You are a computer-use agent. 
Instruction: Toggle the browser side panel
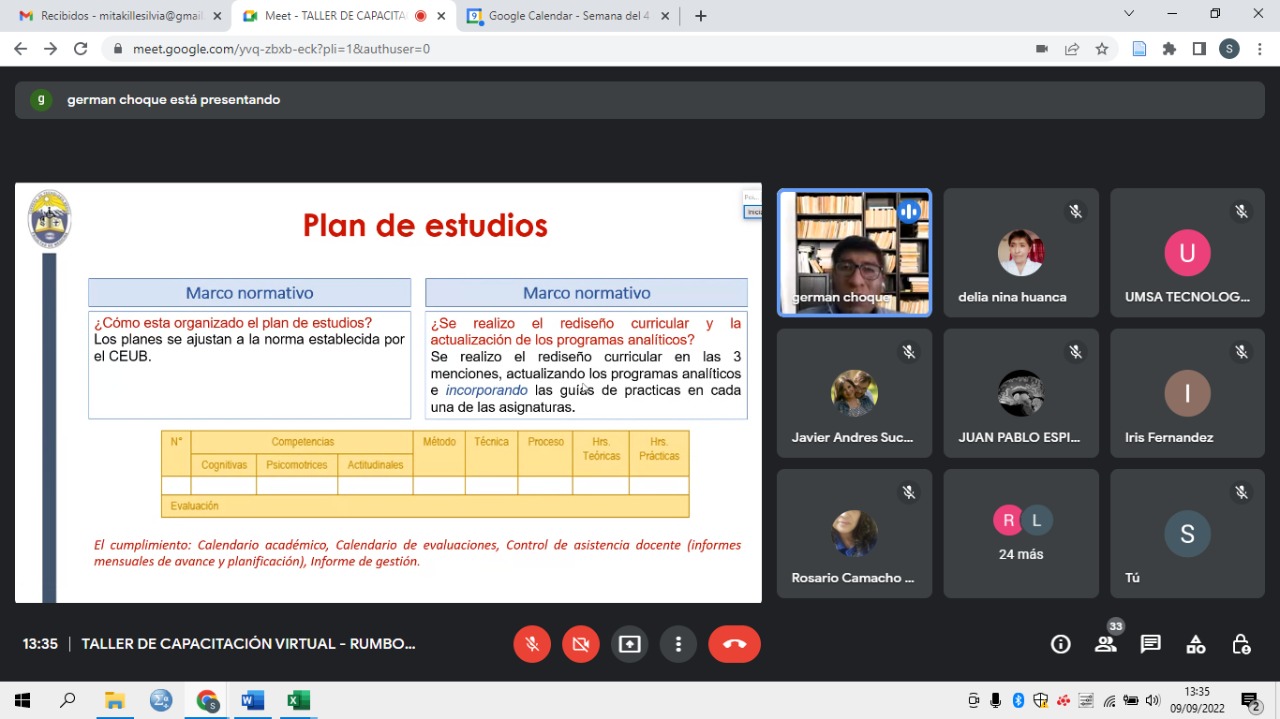pyautogui.click(x=1199, y=49)
